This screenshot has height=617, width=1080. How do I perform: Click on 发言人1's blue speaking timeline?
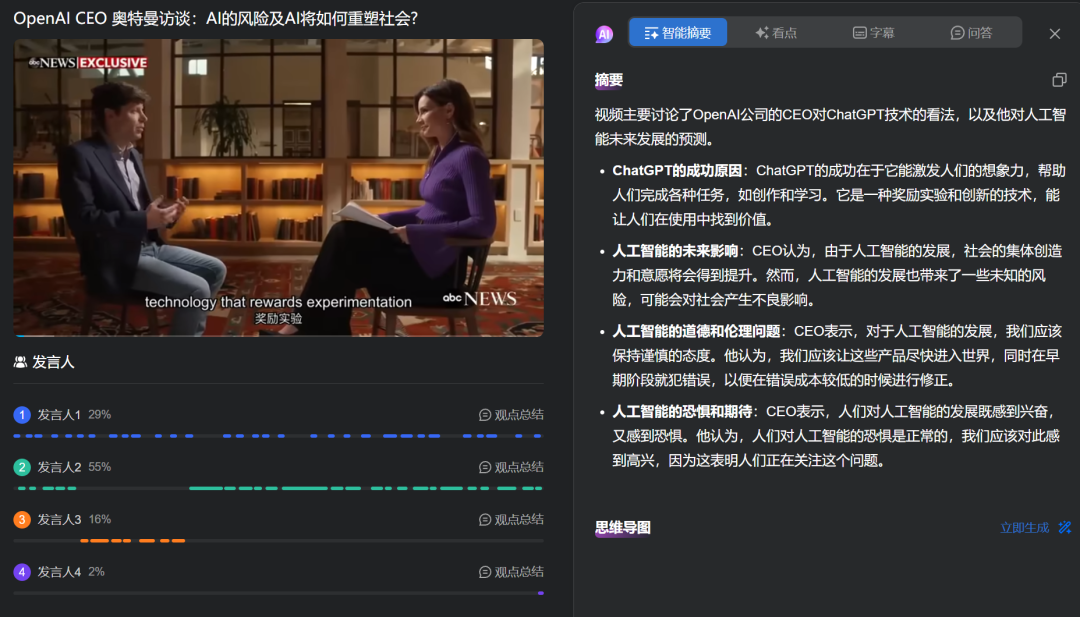tap(278, 436)
